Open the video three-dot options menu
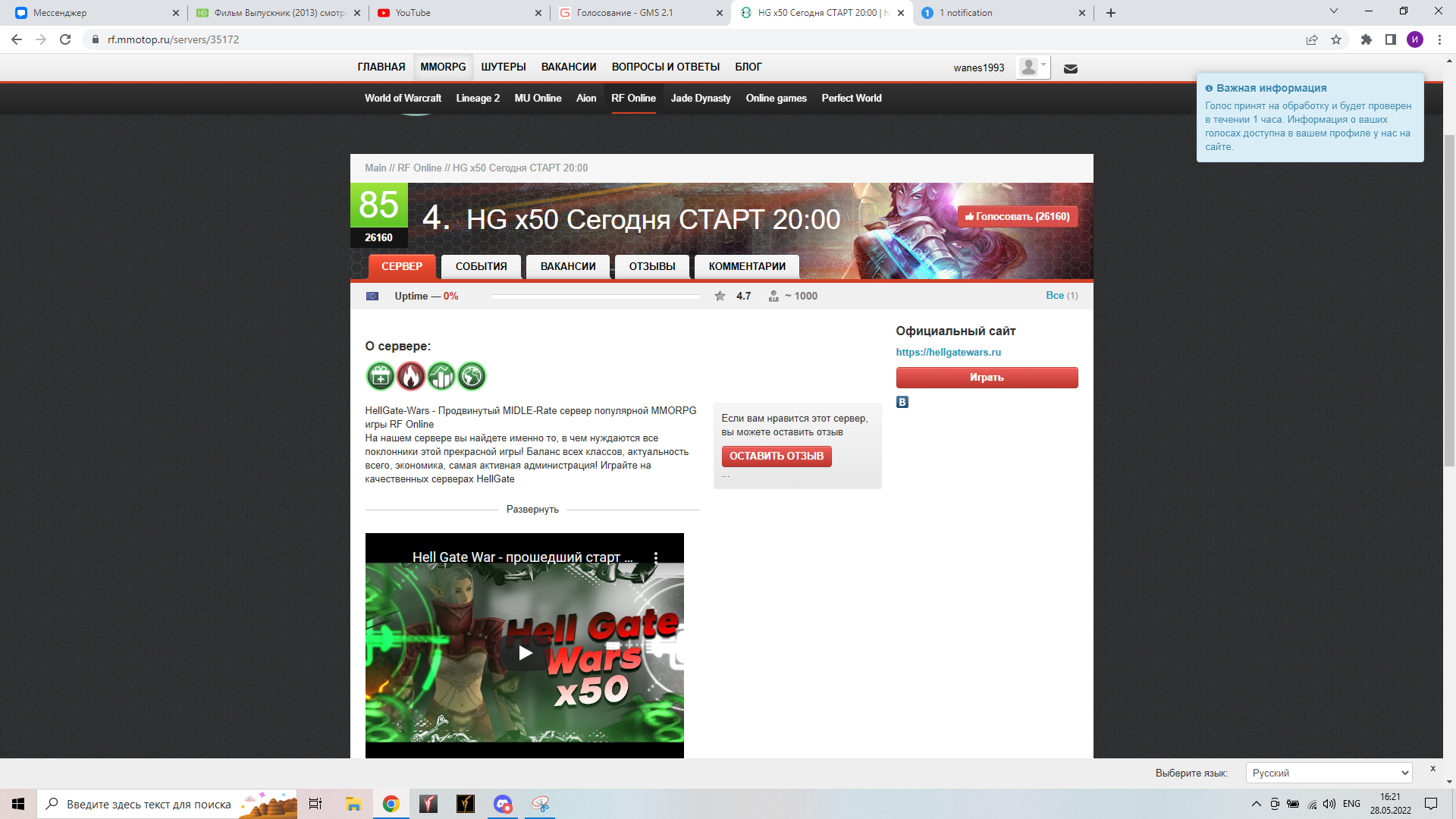Image resolution: width=1456 pixels, height=819 pixels. point(655,557)
